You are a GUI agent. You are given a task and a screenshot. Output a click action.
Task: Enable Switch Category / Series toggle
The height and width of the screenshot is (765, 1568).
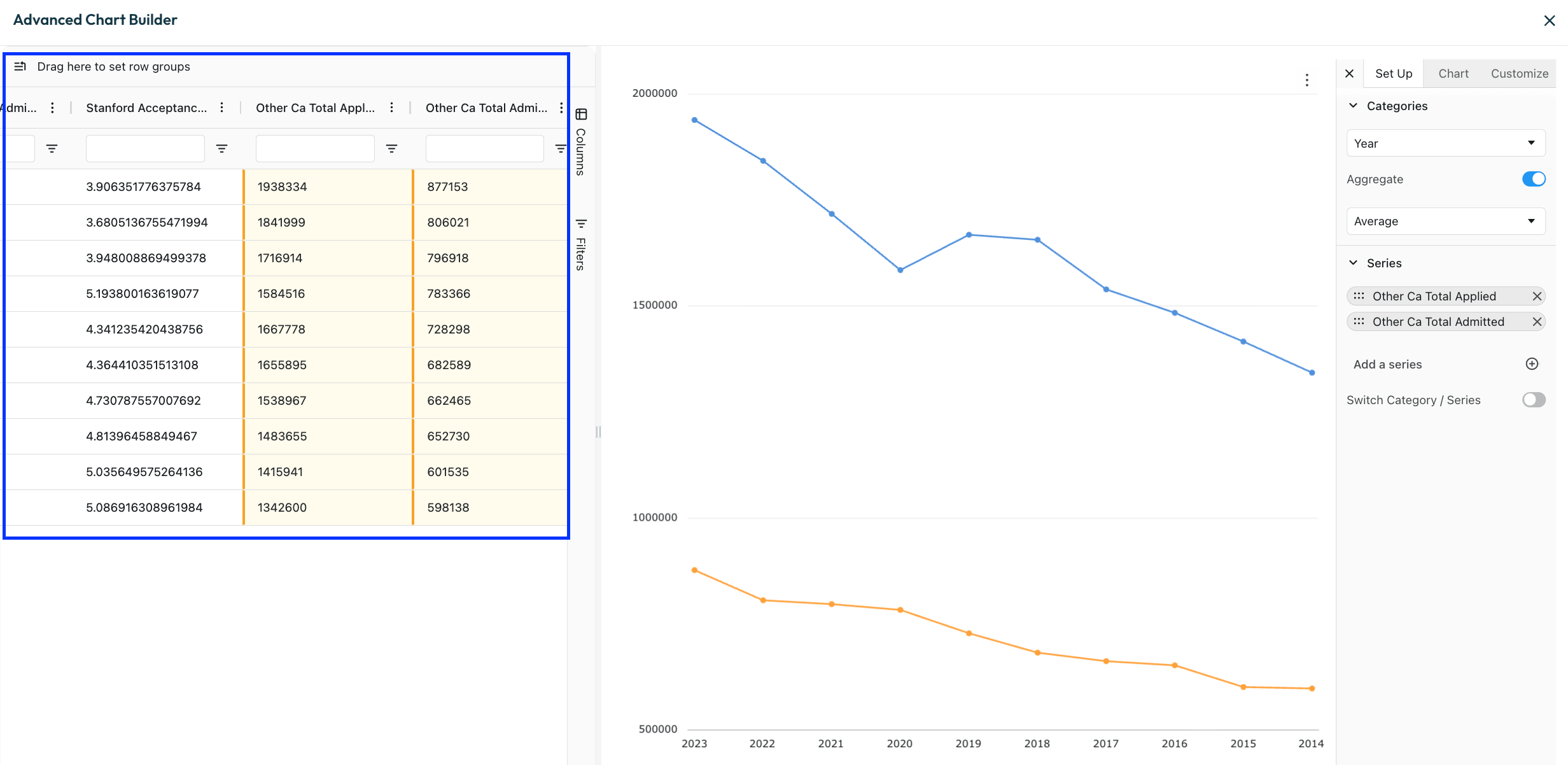[1533, 400]
